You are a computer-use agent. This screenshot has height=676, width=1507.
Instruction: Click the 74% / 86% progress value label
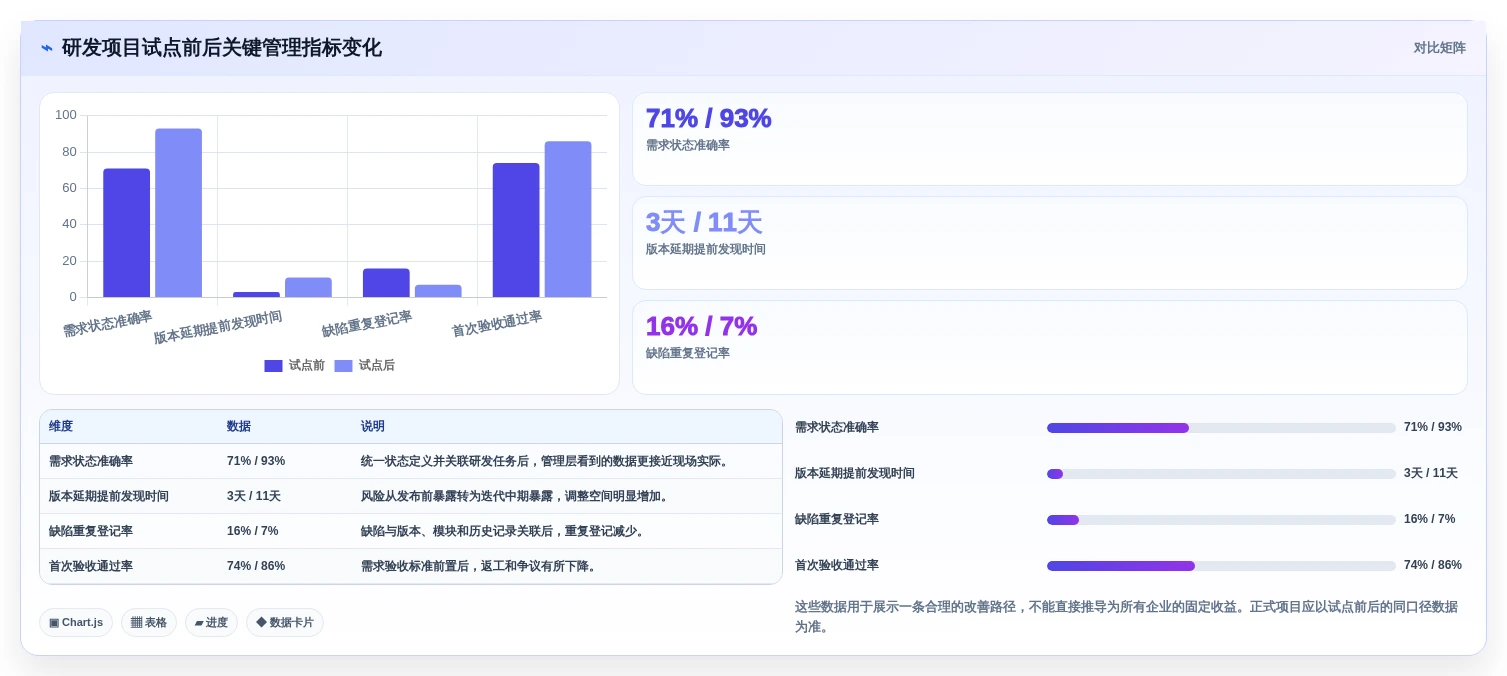coord(1433,565)
